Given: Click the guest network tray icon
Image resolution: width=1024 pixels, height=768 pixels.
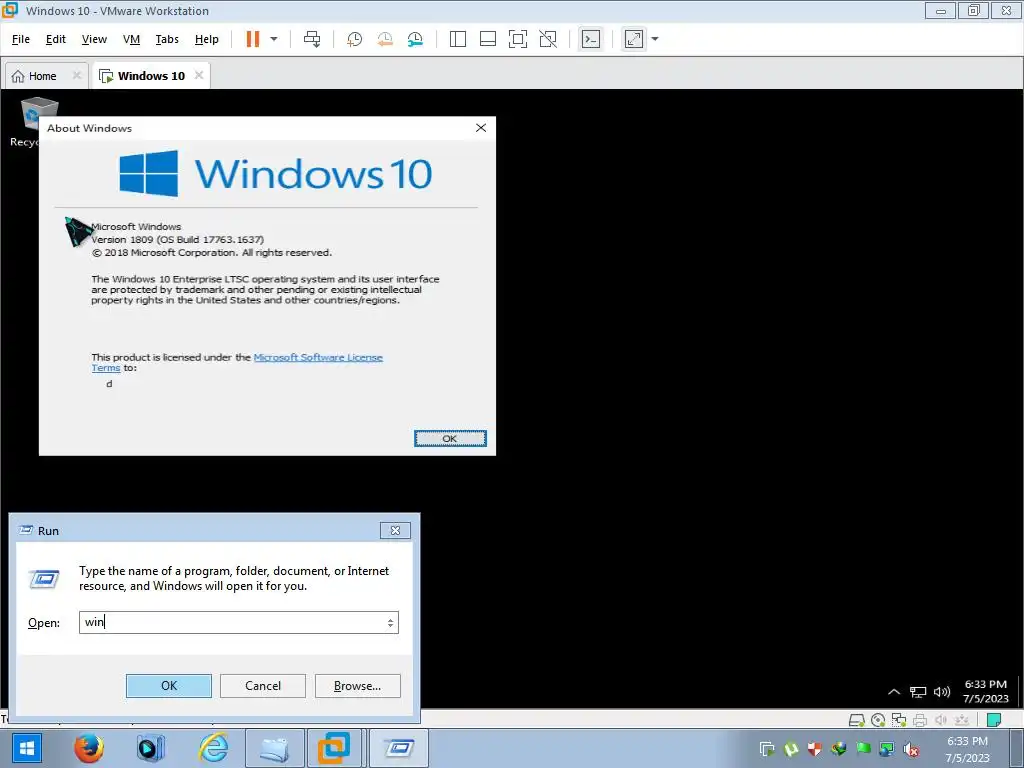Looking at the screenshot, I should [918, 692].
